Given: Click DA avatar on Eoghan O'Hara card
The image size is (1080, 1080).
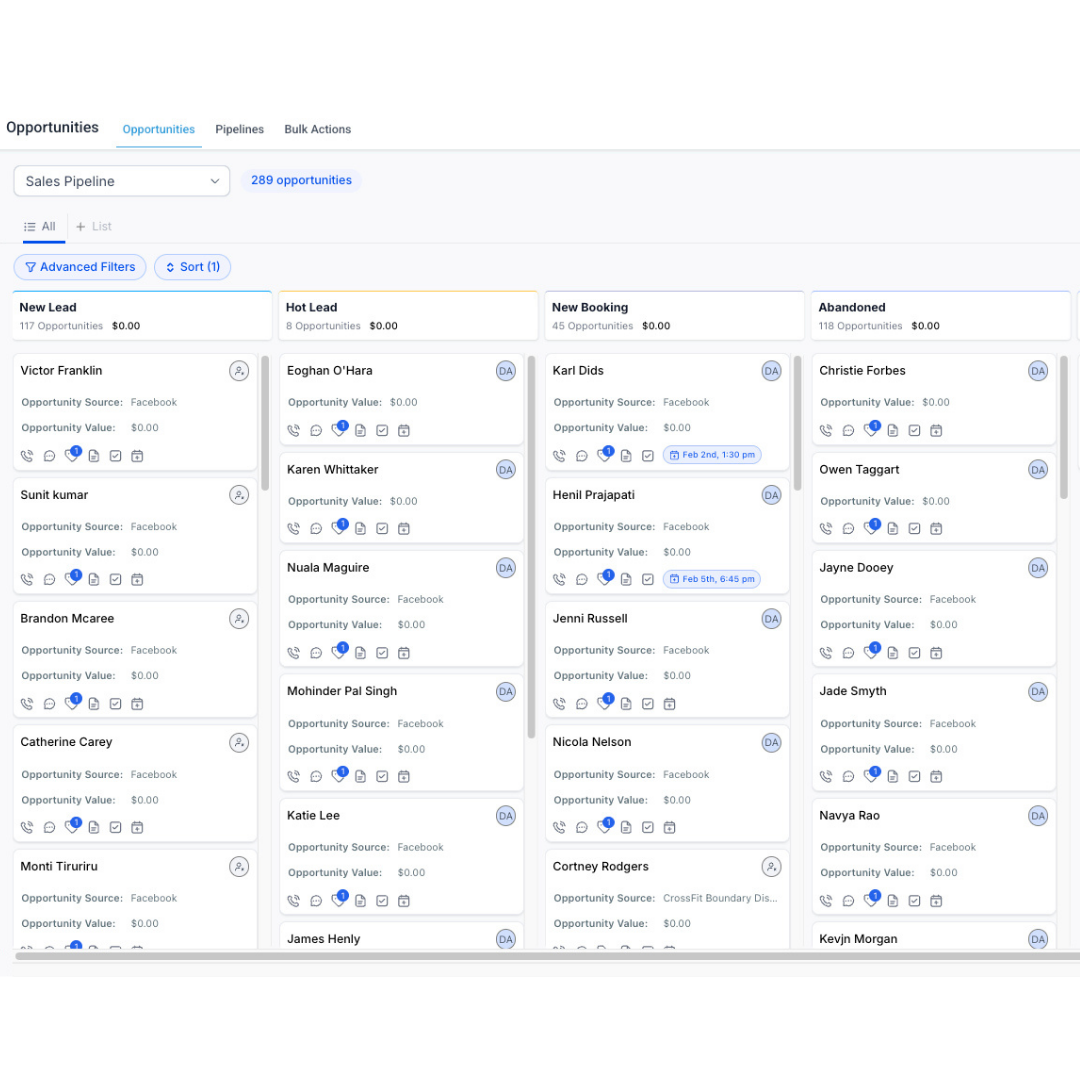Looking at the screenshot, I should click(x=506, y=371).
